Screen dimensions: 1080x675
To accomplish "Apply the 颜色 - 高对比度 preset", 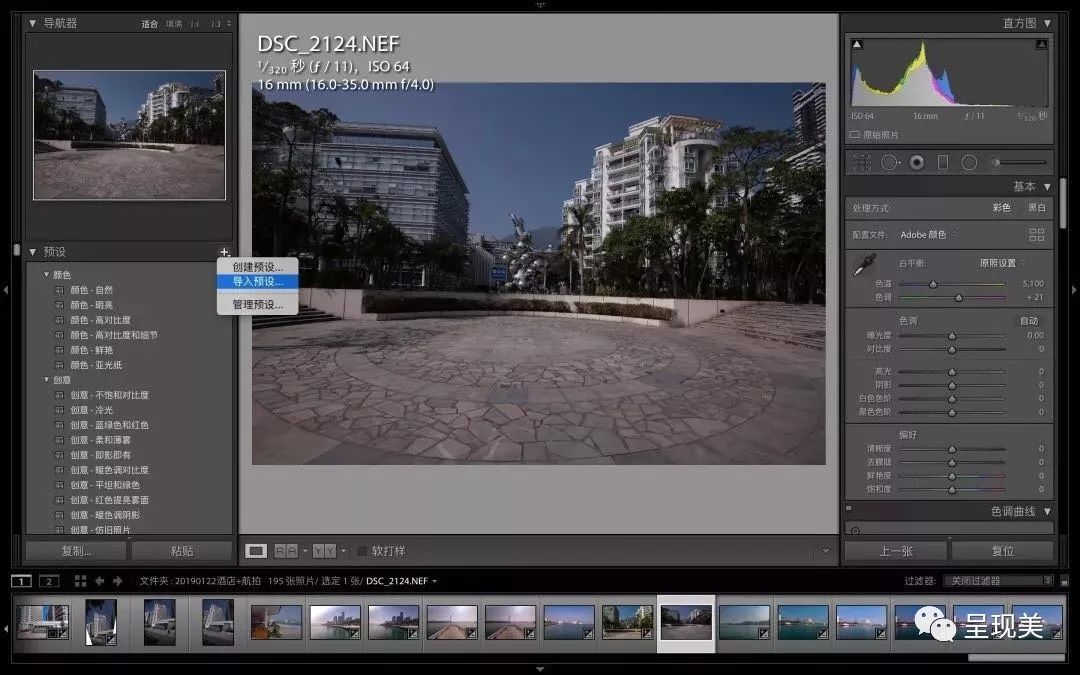I will pos(101,320).
